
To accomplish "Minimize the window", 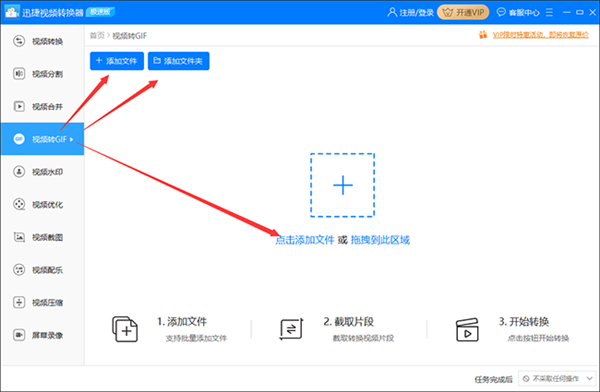I will pyautogui.click(x=567, y=13).
